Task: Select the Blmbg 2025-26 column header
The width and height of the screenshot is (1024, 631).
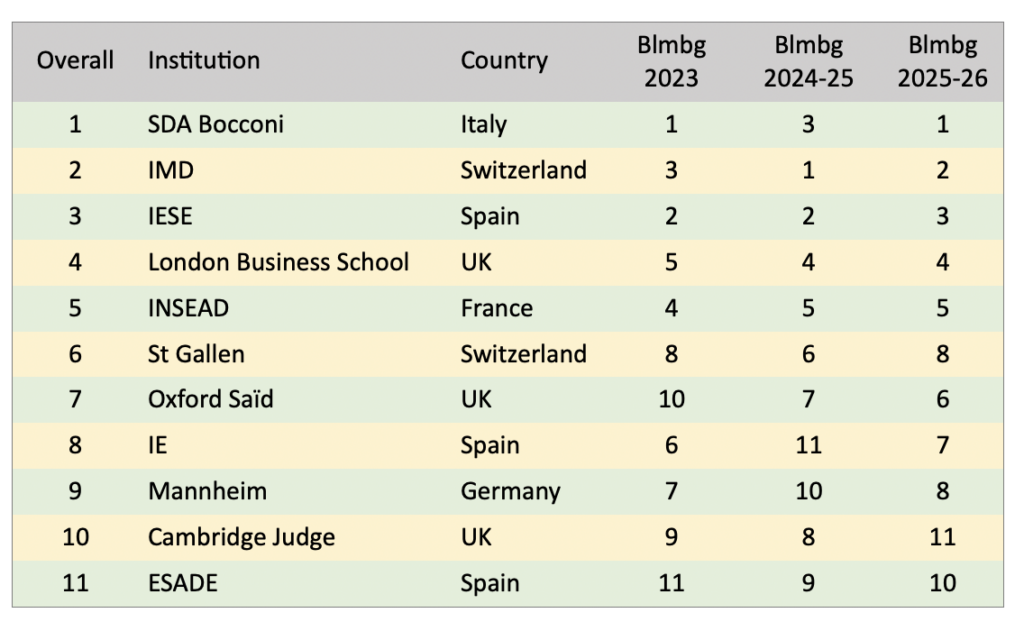Action: click(942, 61)
